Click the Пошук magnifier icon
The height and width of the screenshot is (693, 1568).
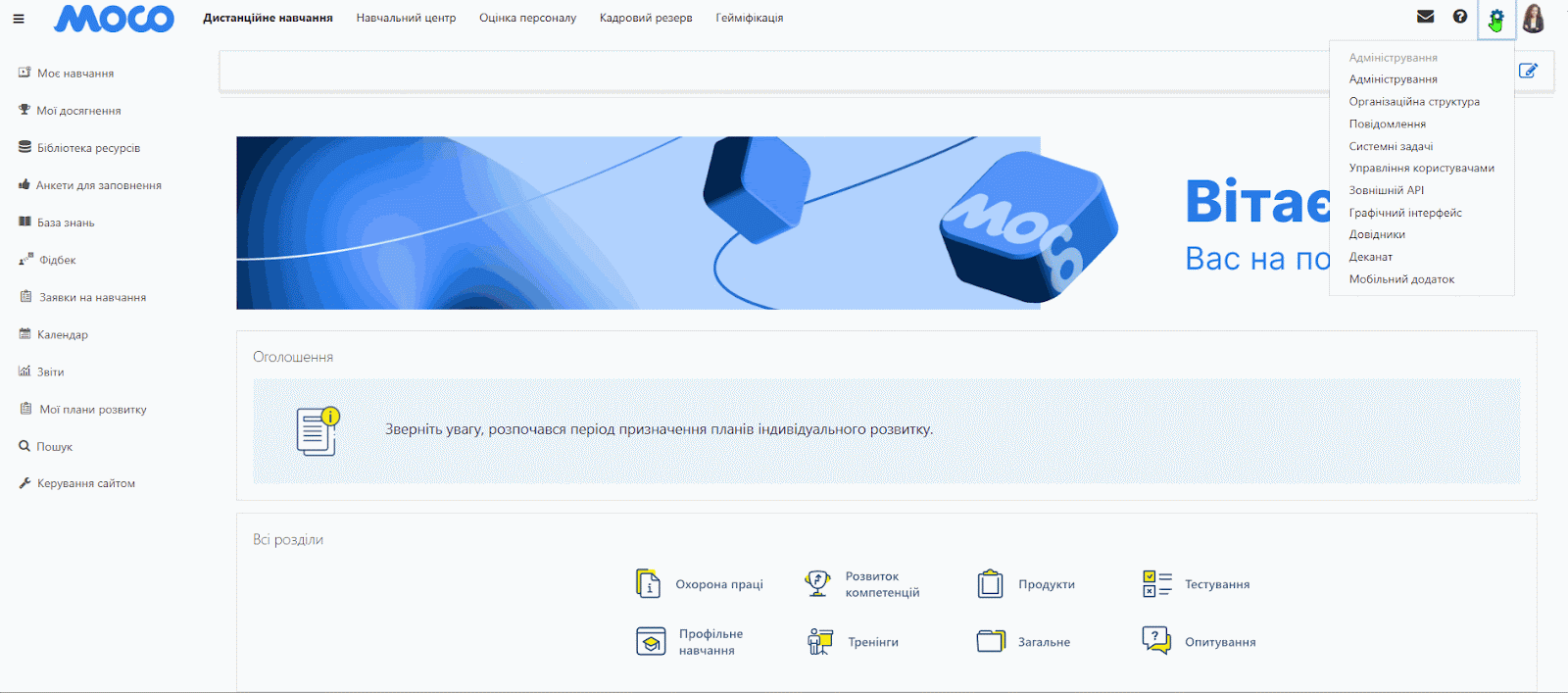[x=24, y=446]
